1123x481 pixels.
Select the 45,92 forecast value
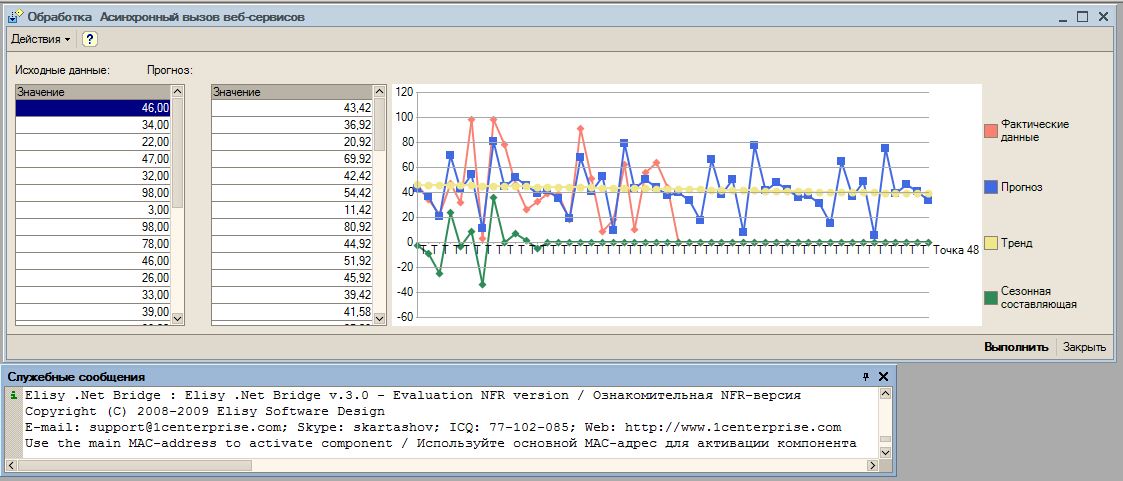pyautogui.click(x=293, y=278)
